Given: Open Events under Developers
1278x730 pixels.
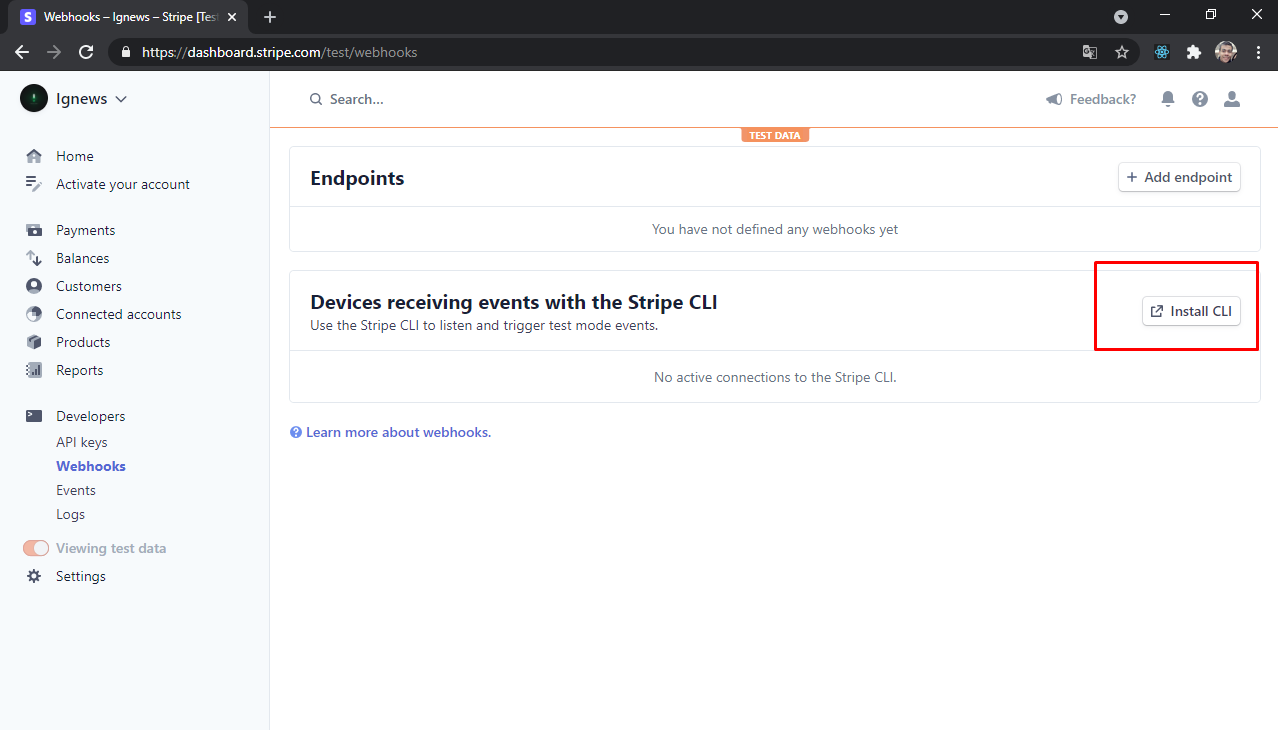Looking at the screenshot, I should [x=76, y=490].
